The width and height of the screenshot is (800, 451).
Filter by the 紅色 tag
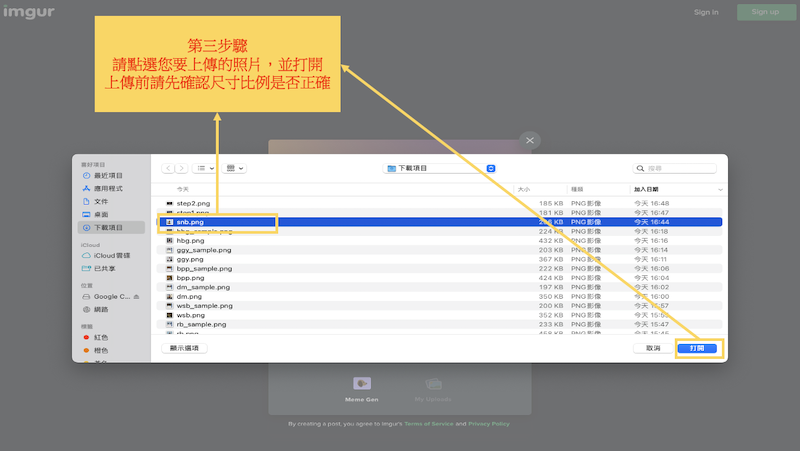(101, 338)
